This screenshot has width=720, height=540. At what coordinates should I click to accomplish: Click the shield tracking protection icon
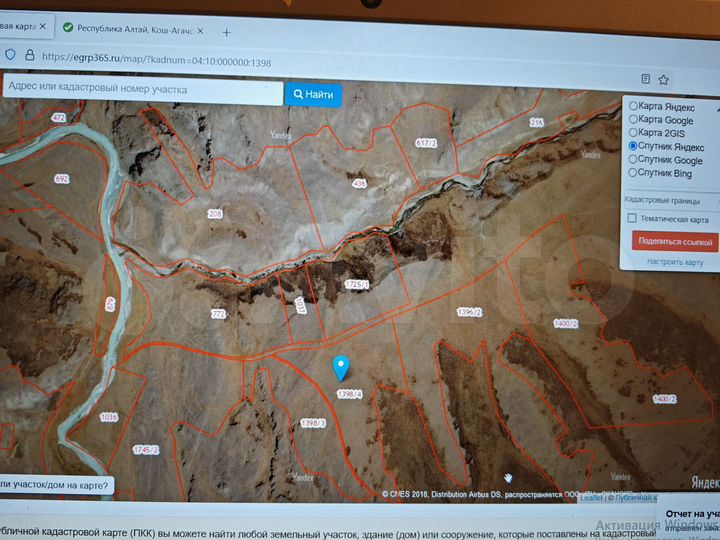pyautogui.click(x=10, y=54)
